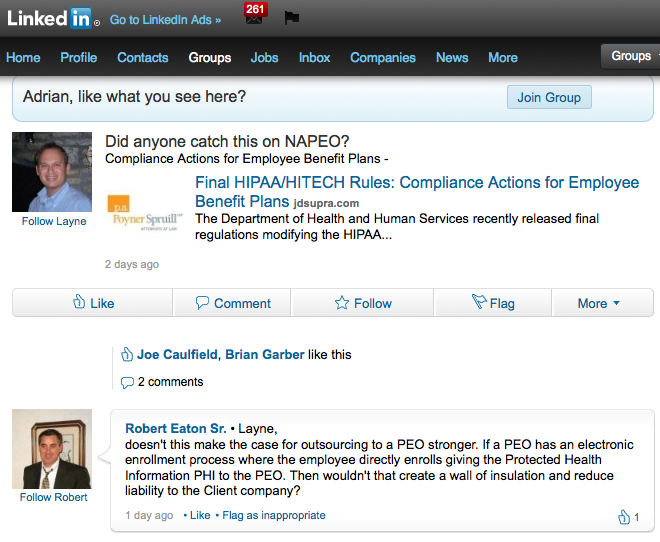The width and height of the screenshot is (660, 542).
Task: Open the Groups search dropdown on the right
Action: [630, 56]
